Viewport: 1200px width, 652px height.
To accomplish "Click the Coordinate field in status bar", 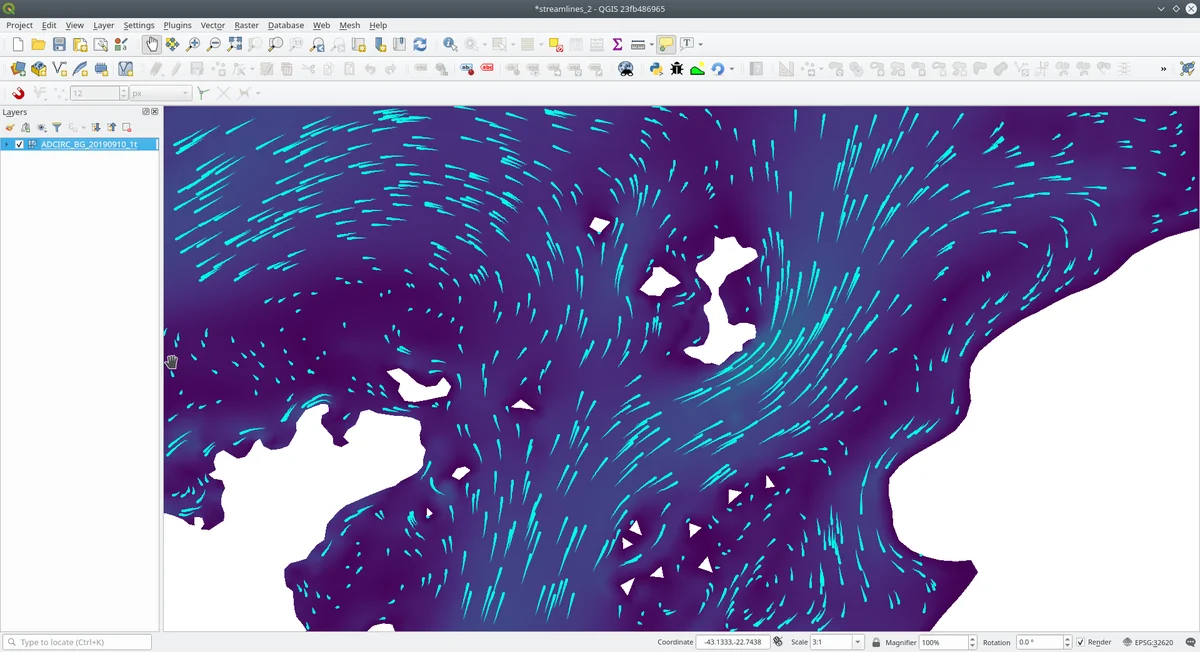I will [732, 642].
